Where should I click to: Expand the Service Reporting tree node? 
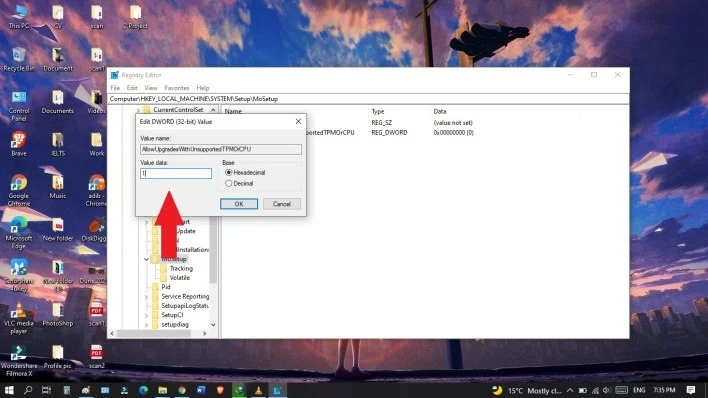pos(146,297)
